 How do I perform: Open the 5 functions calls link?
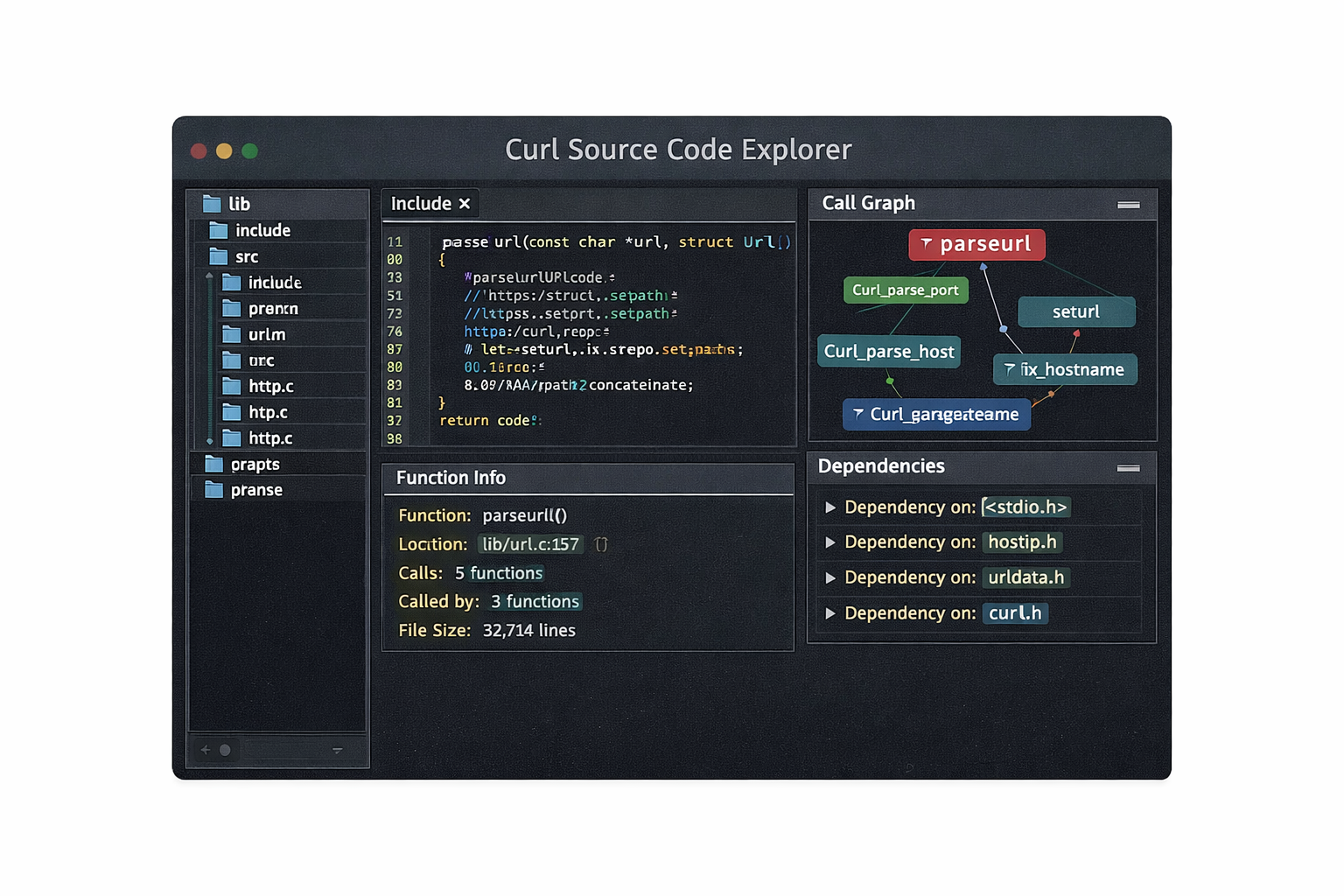point(498,573)
